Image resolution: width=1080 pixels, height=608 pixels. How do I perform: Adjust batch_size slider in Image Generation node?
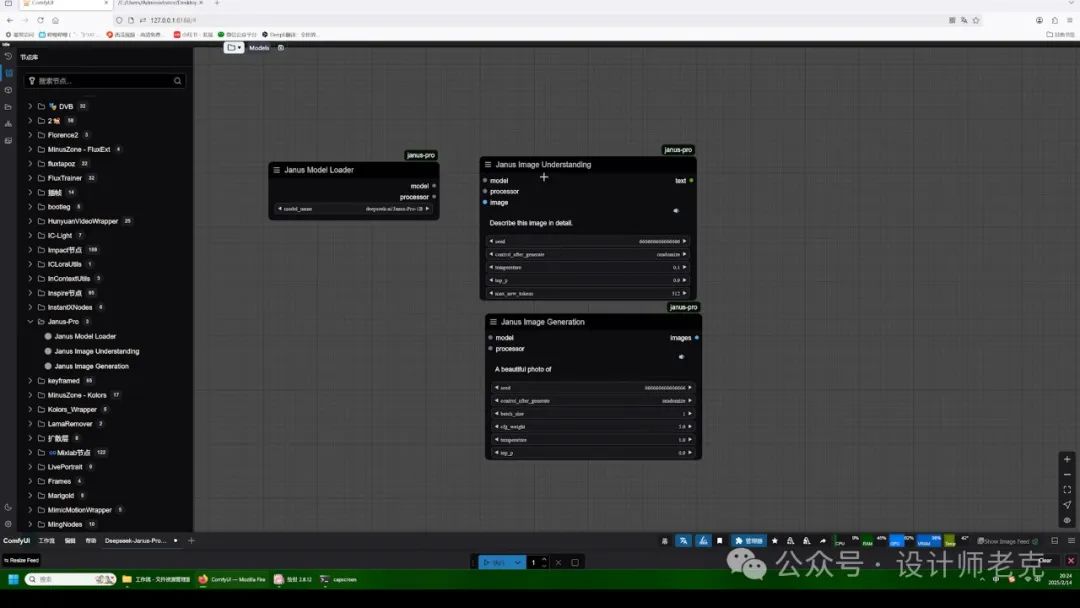click(593, 413)
